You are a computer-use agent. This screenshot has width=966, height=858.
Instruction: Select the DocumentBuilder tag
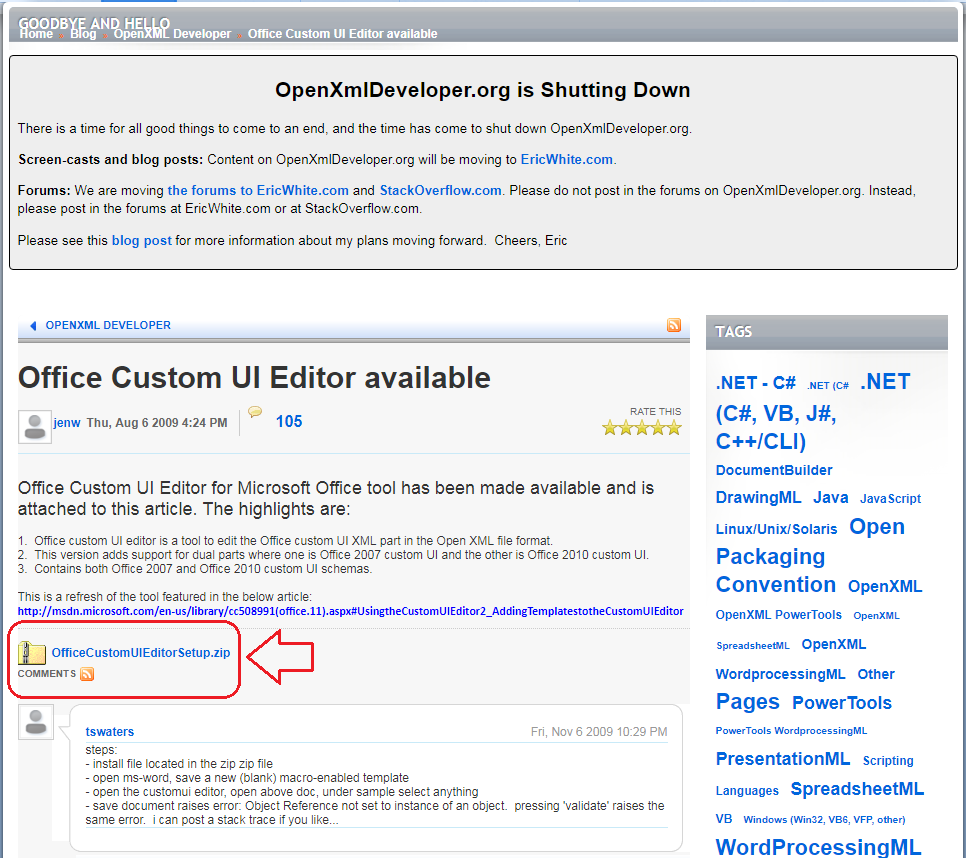pos(774,470)
